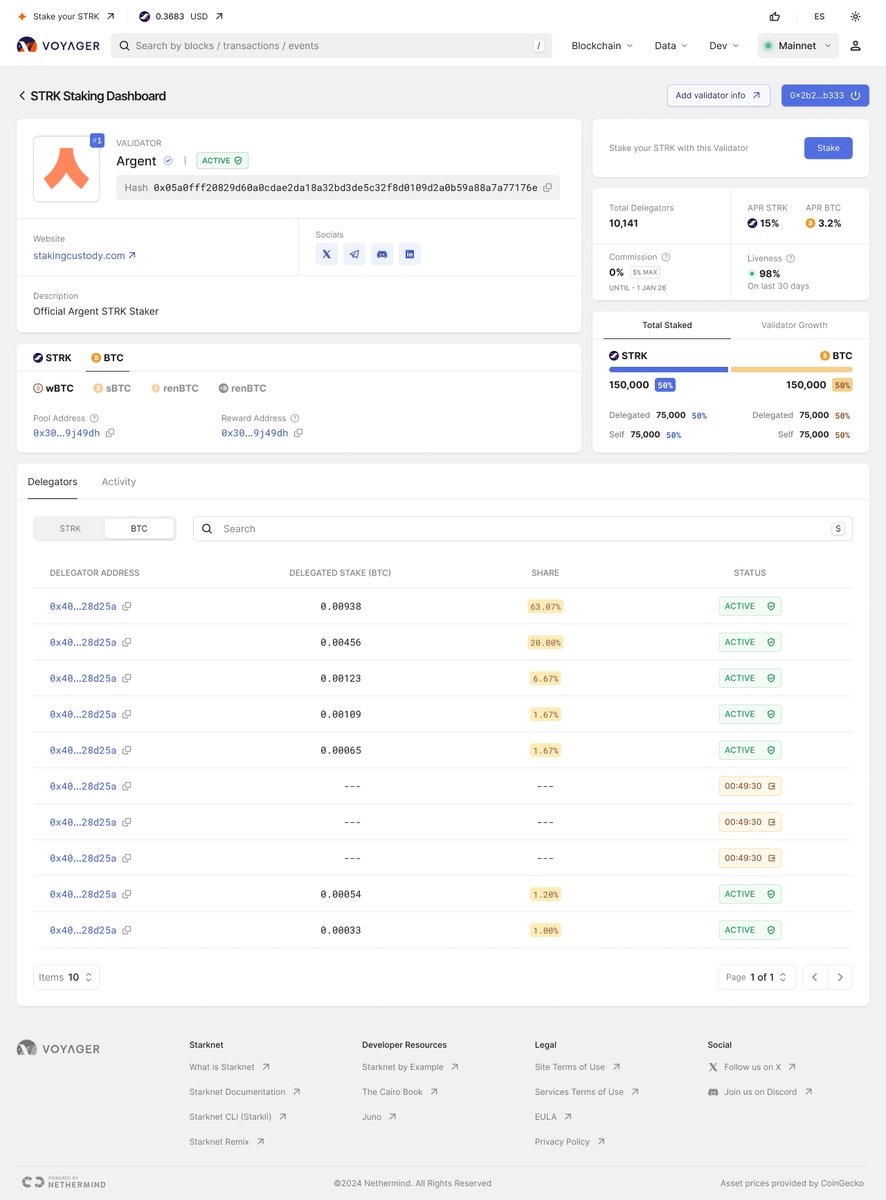Open the Dev dropdown menu
Image resolution: width=886 pixels, height=1200 pixels.
(x=724, y=46)
